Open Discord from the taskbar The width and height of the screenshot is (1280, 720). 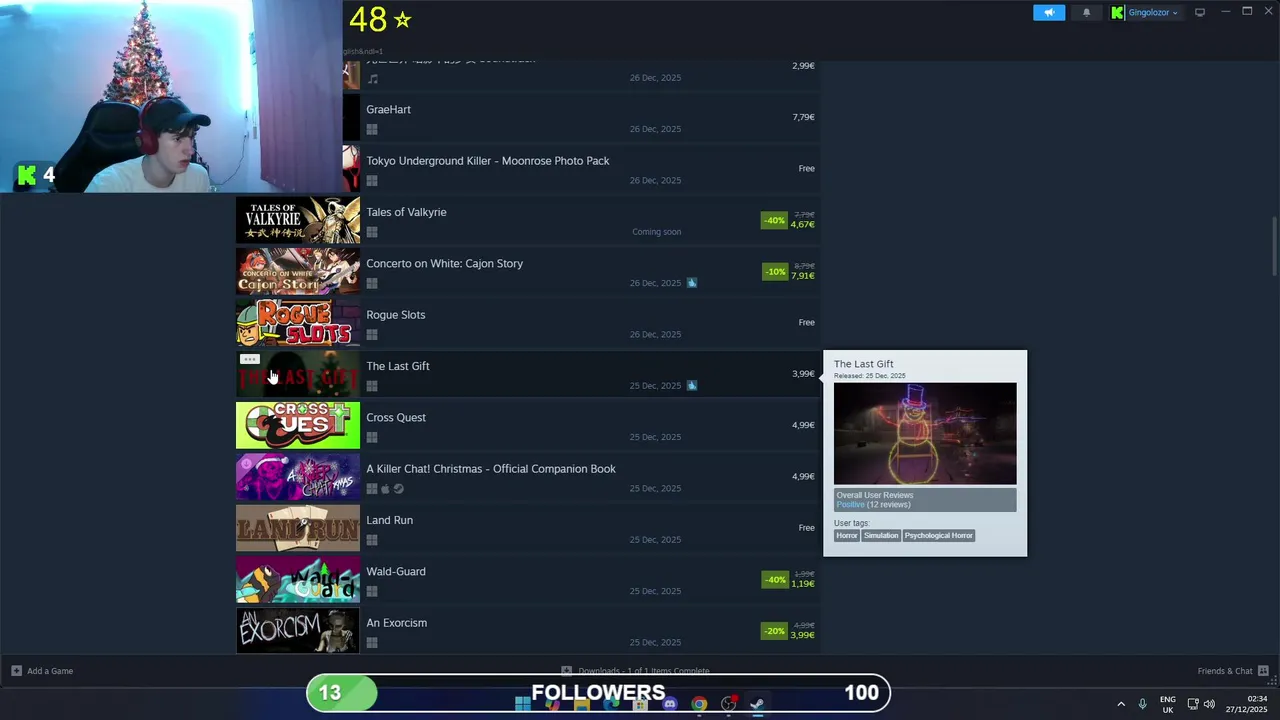670,704
